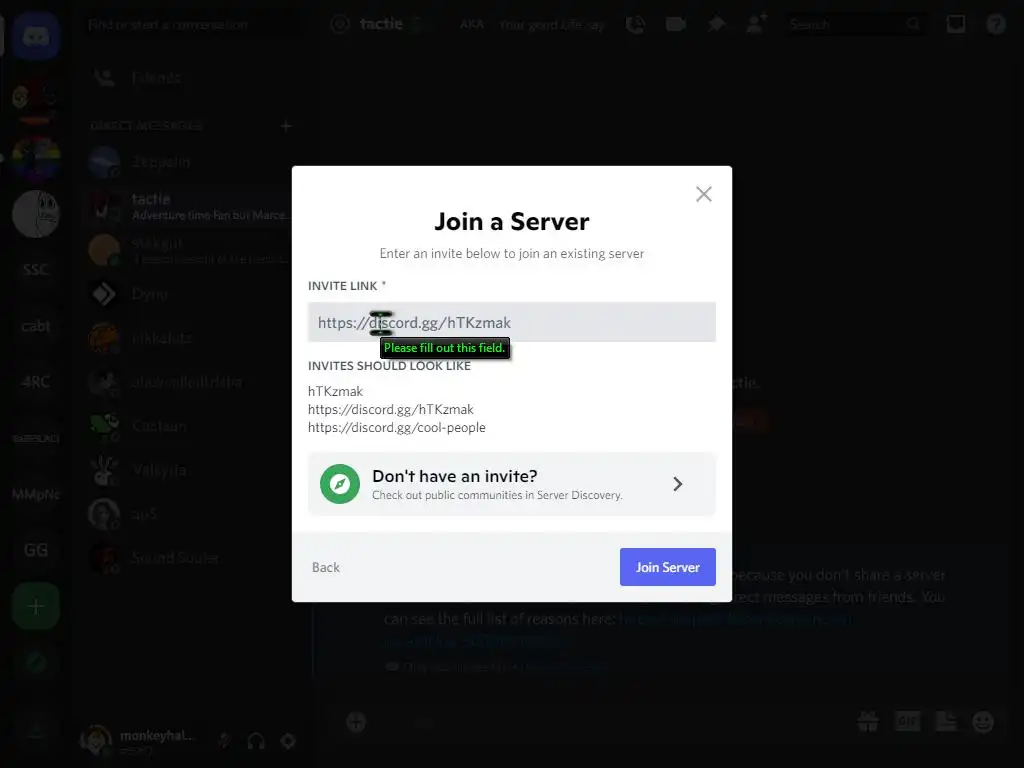Toggle deafen headphones in user panel
The image size is (1024, 768).
click(x=256, y=741)
